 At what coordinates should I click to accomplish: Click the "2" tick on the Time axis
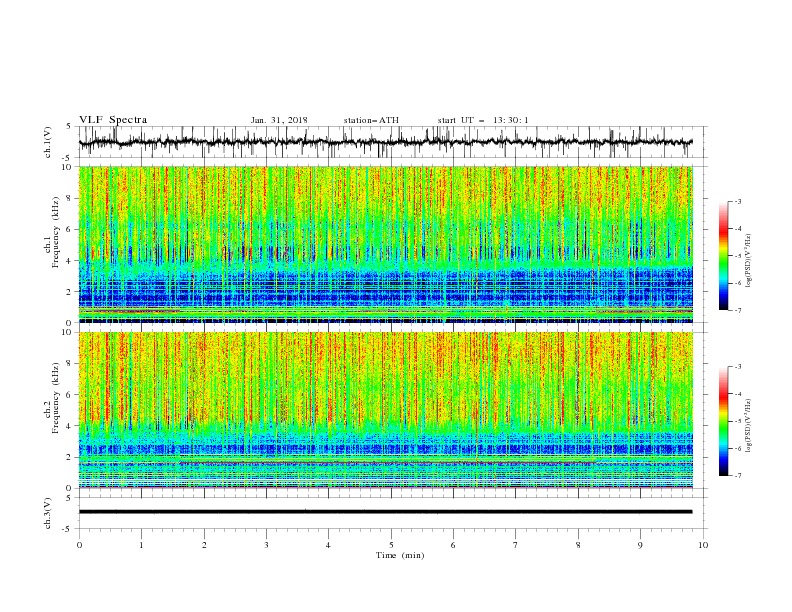coord(204,545)
